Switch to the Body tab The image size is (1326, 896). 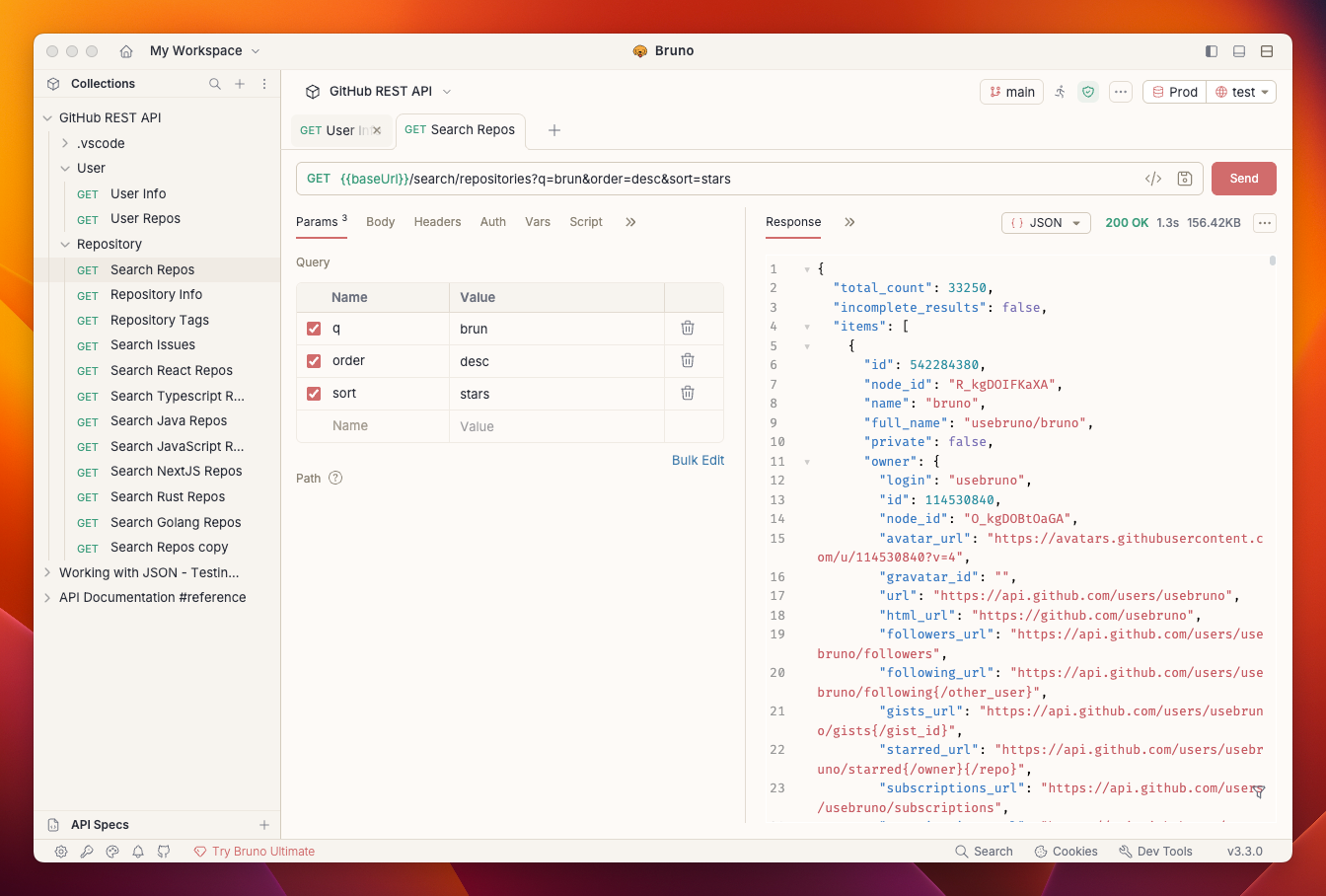[x=380, y=222]
